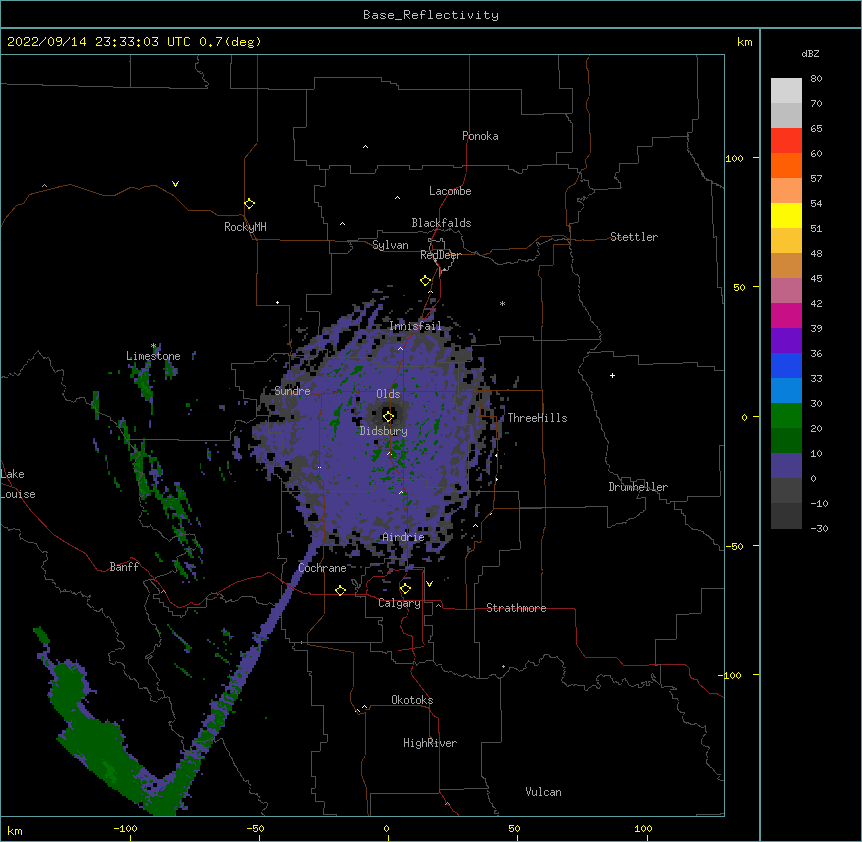Screen dimensions: 862x842
Task: Click the ThreeHills label
Action: 537,418
